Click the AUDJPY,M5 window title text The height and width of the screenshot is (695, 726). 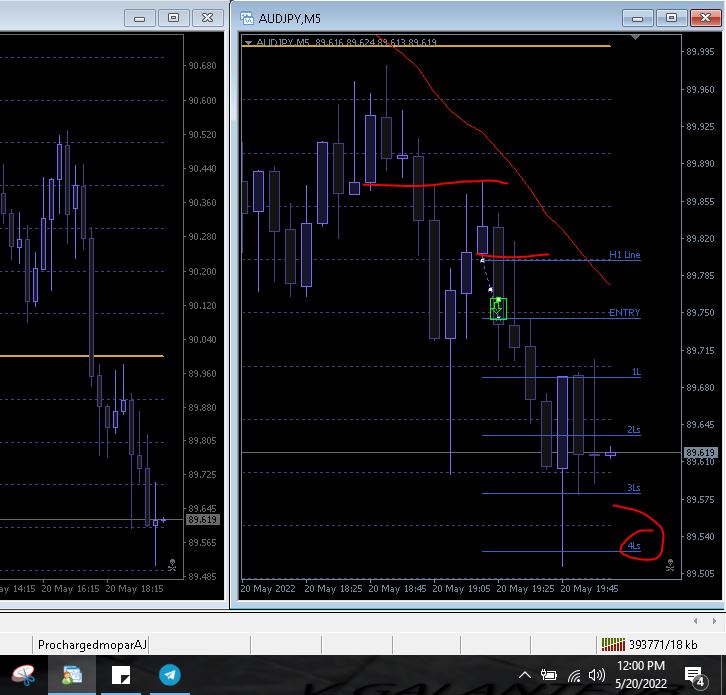(x=289, y=19)
